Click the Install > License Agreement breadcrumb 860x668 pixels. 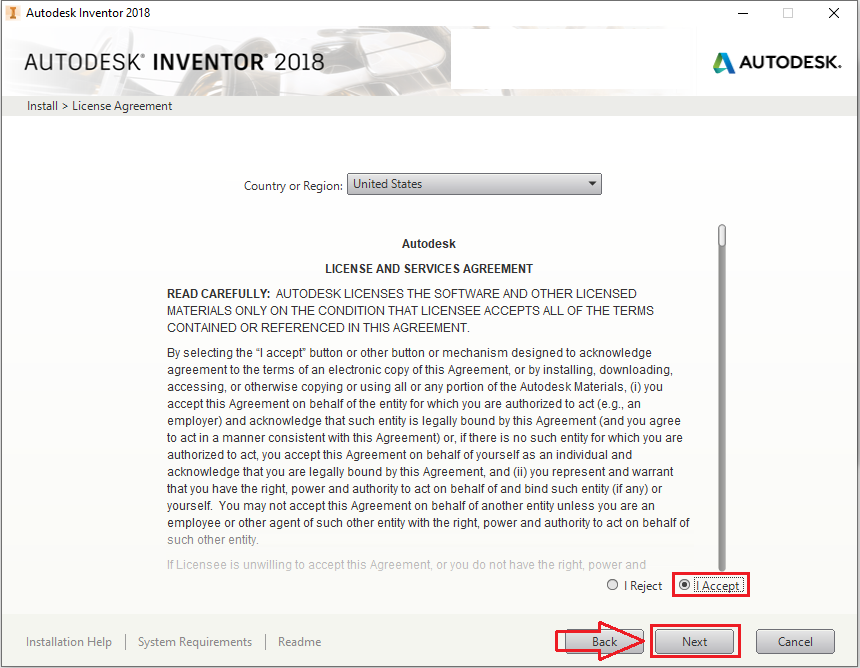tap(99, 106)
